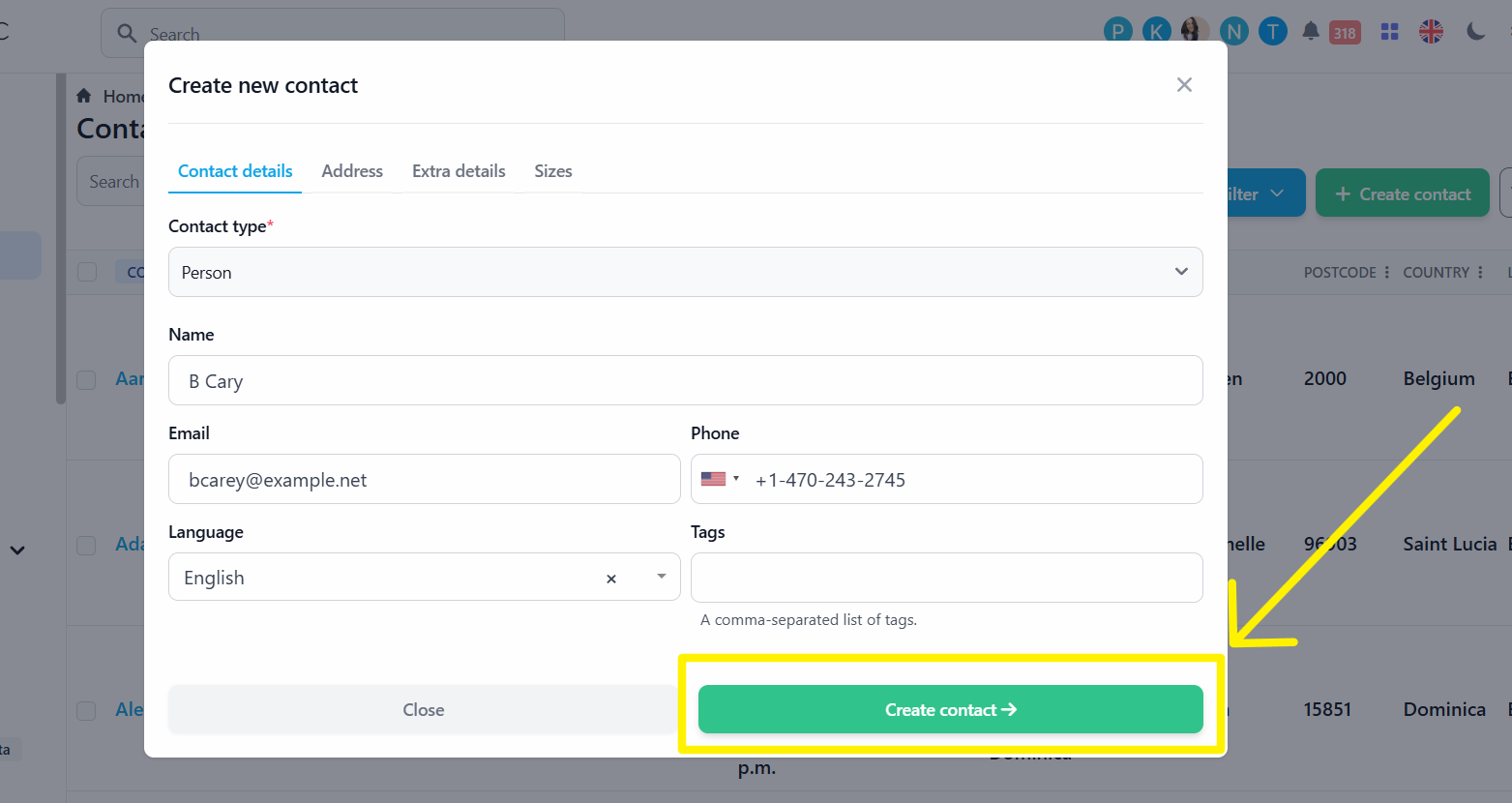
Task: Click postcode 15851 cell
Action: (x=1327, y=710)
